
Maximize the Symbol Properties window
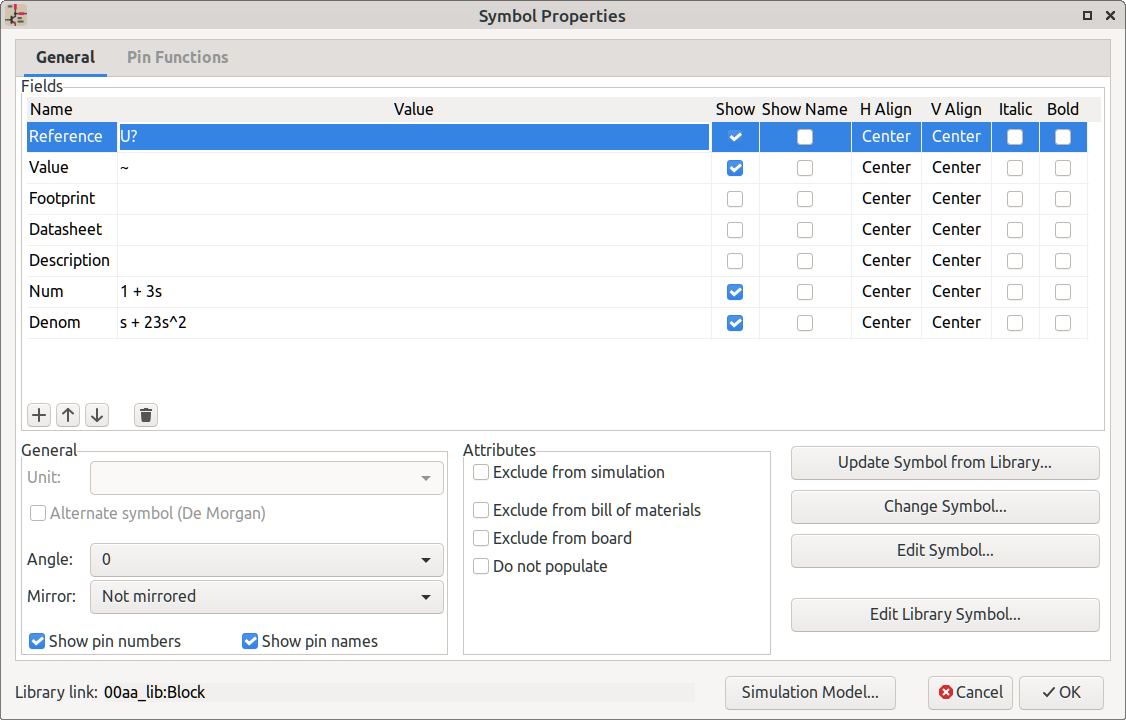pyautogui.click(x=1087, y=16)
